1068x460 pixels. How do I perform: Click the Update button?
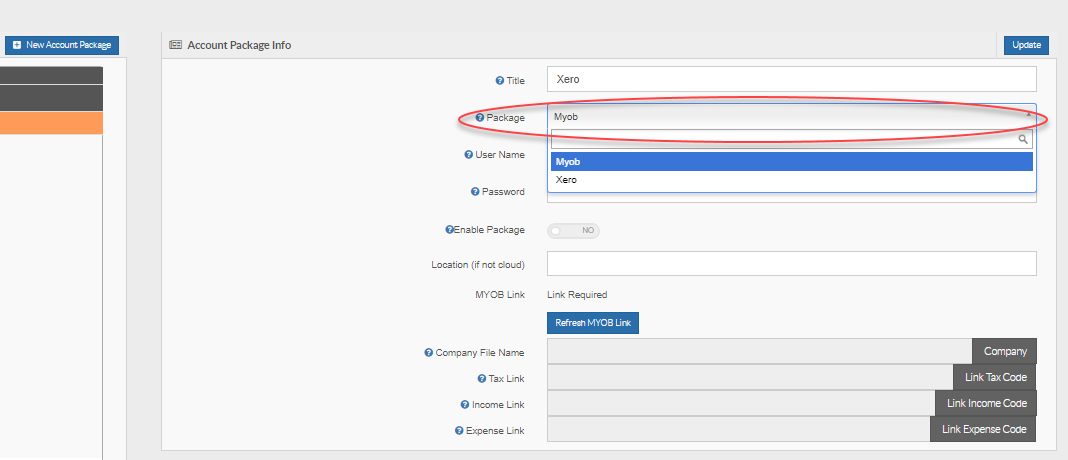coord(1026,45)
